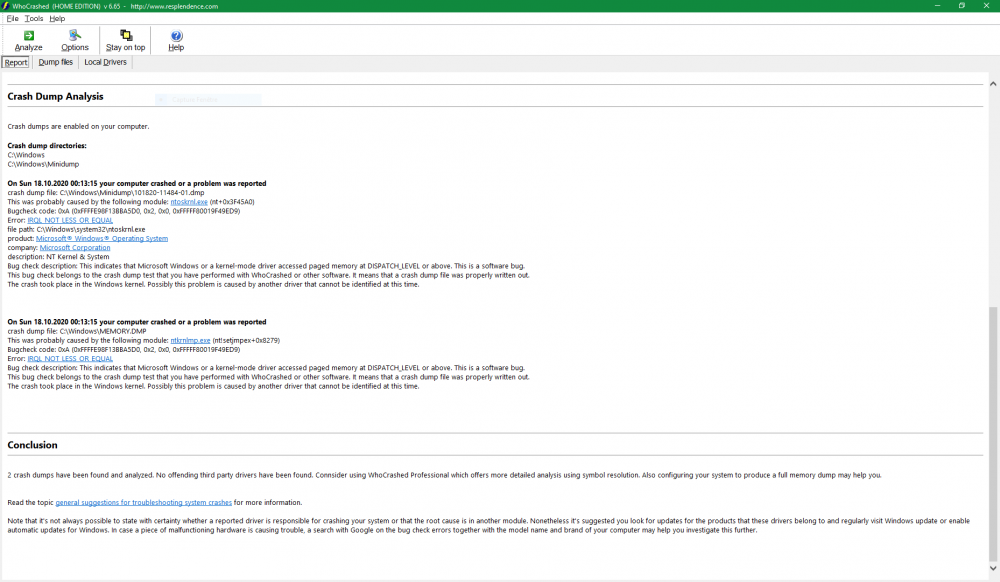Screen dimensions: 1000x582
Task: Click the Crash dump directories label
Action: tap(47, 145)
